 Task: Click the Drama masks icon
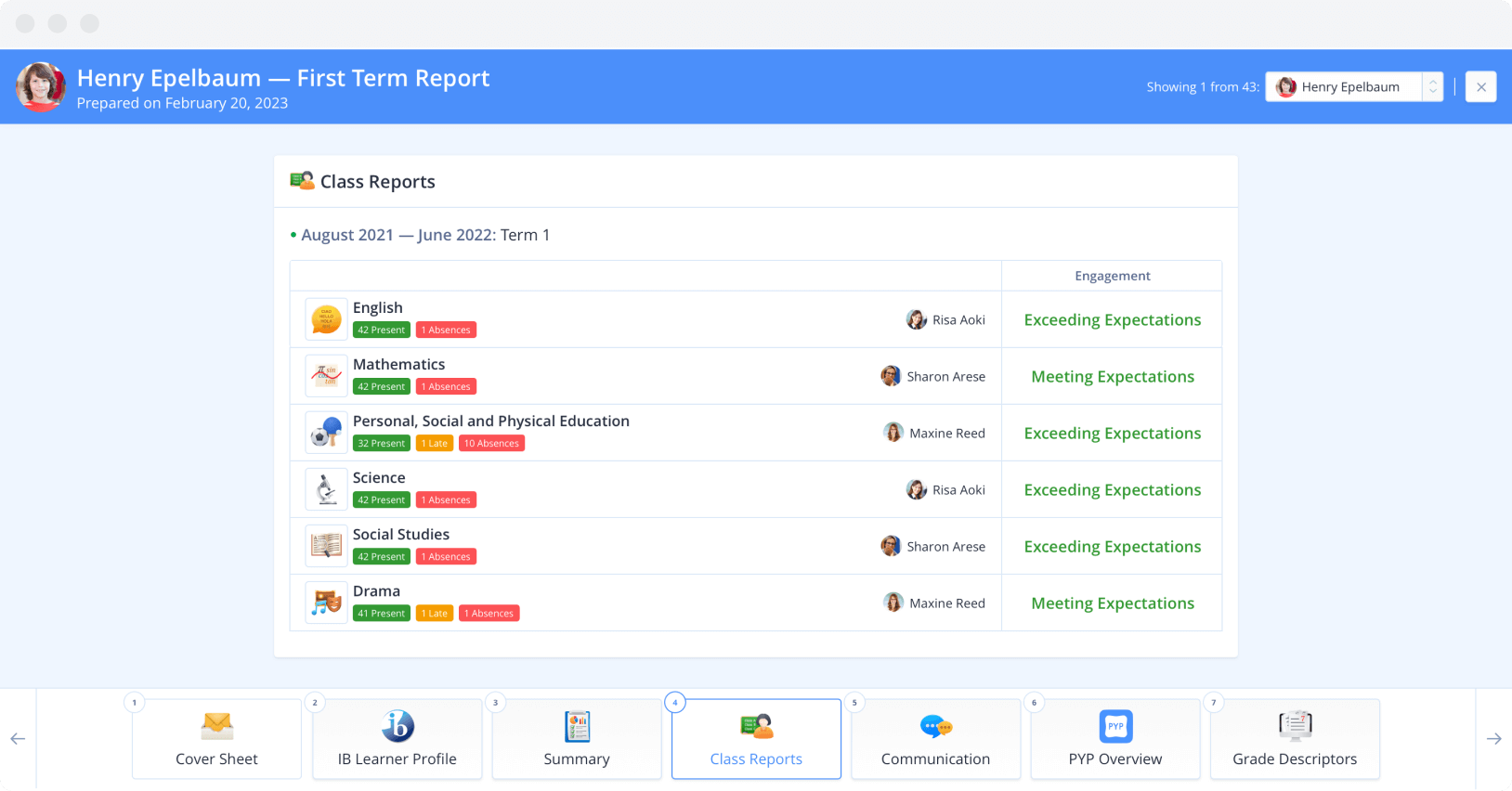pos(326,603)
